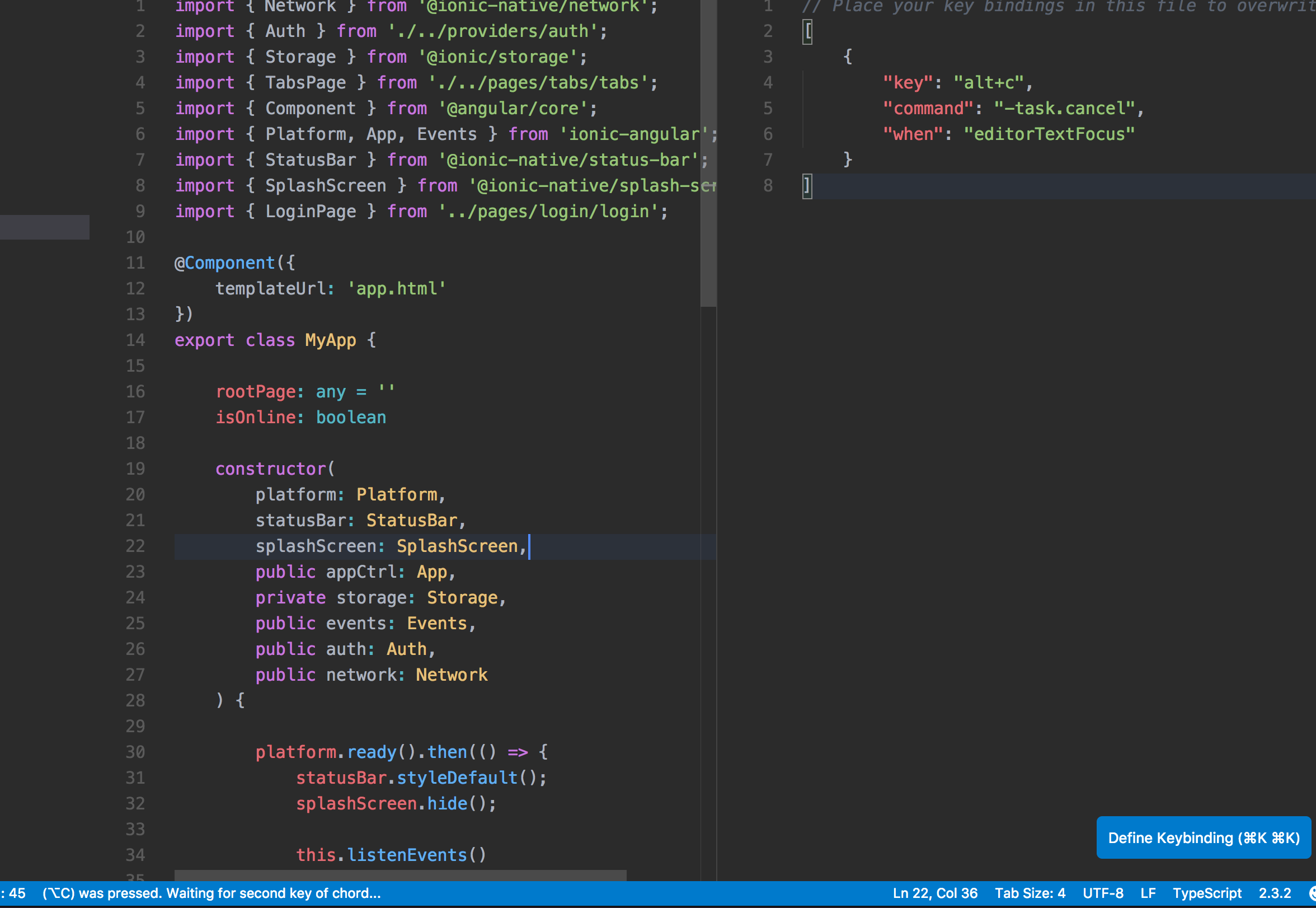Image resolution: width=1316 pixels, height=908 pixels.
Task: Click the '@angular/core' import string
Action: 513,108
